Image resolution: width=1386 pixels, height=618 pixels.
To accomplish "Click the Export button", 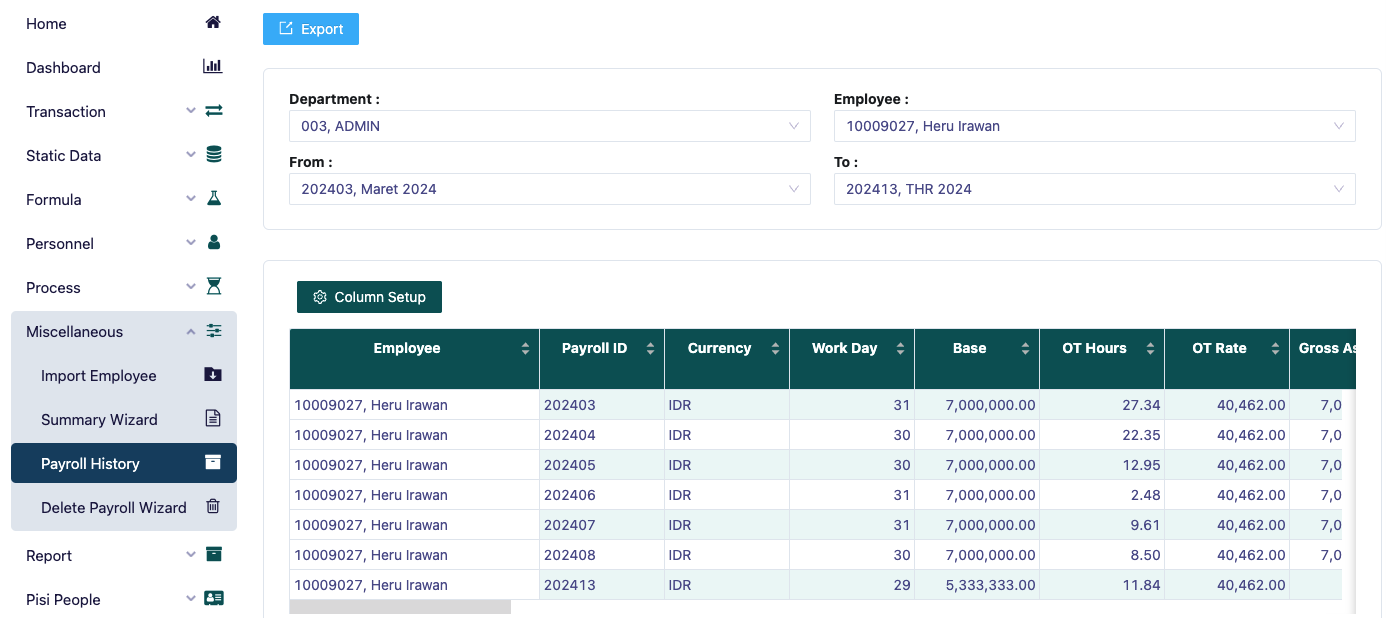I will [x=310, y=29].
